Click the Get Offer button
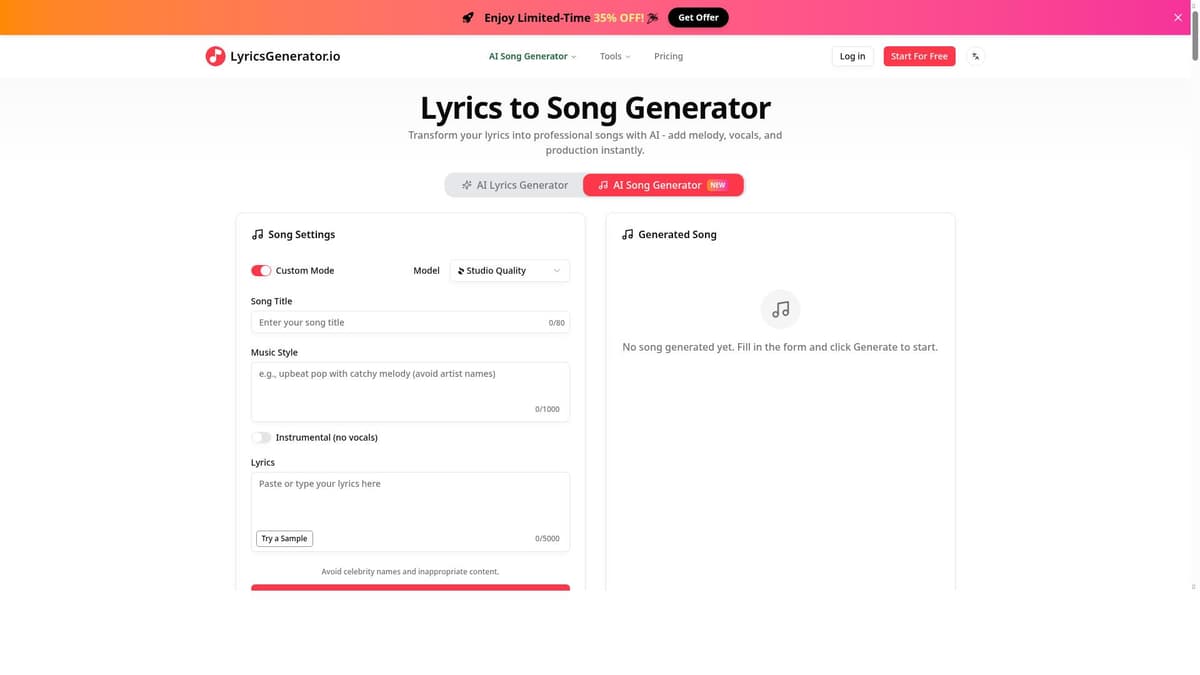Image resolution: width=1200 pixels, height=675 pixels. 697,17
